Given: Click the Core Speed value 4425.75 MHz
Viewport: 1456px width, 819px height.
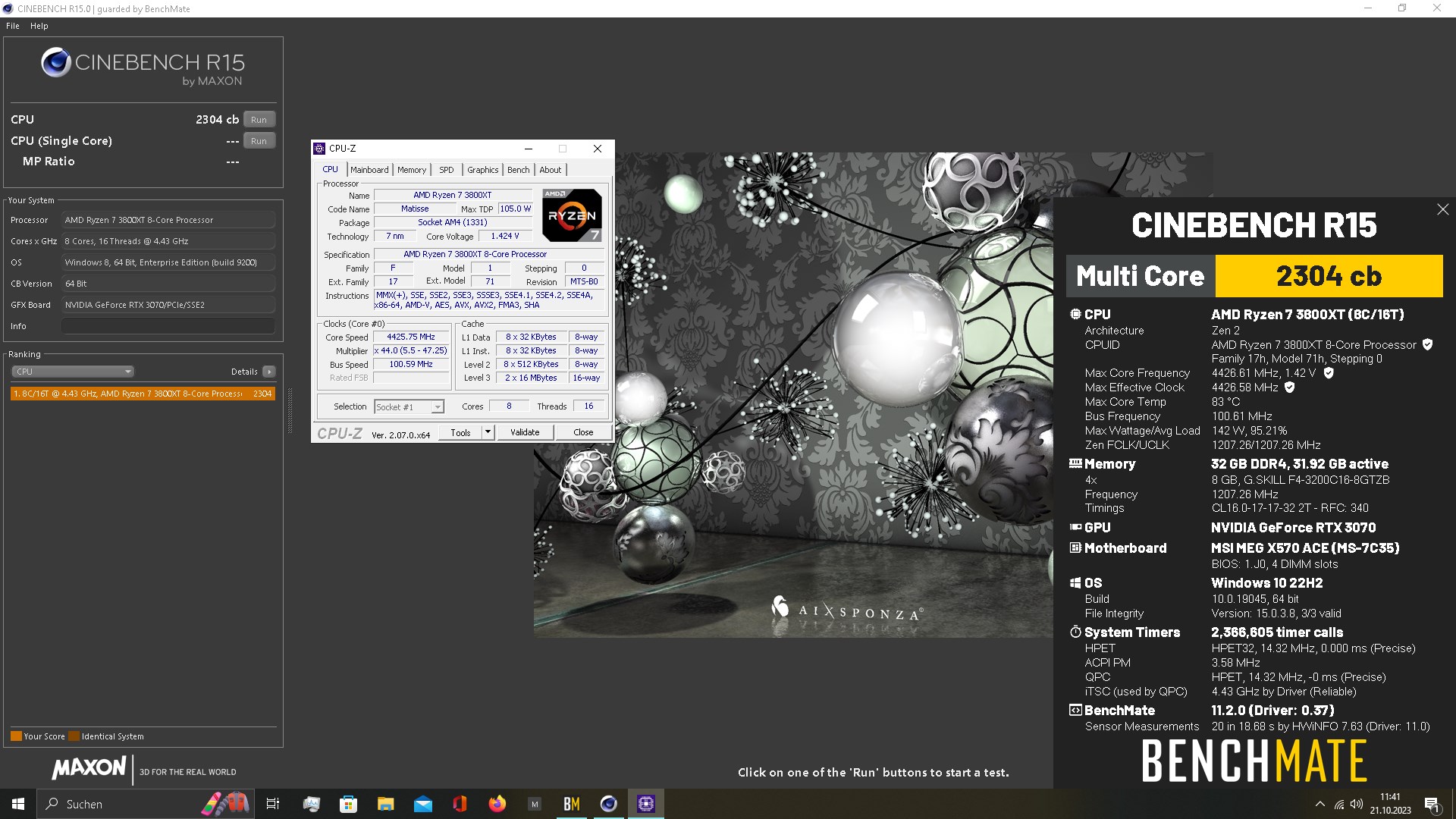Looking at the screenshot, I should pos(410,337).
